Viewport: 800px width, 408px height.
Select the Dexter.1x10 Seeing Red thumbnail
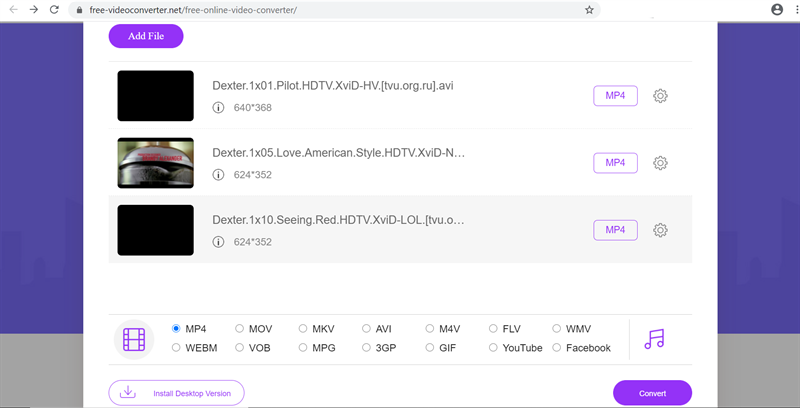click(x=156, y=230)
